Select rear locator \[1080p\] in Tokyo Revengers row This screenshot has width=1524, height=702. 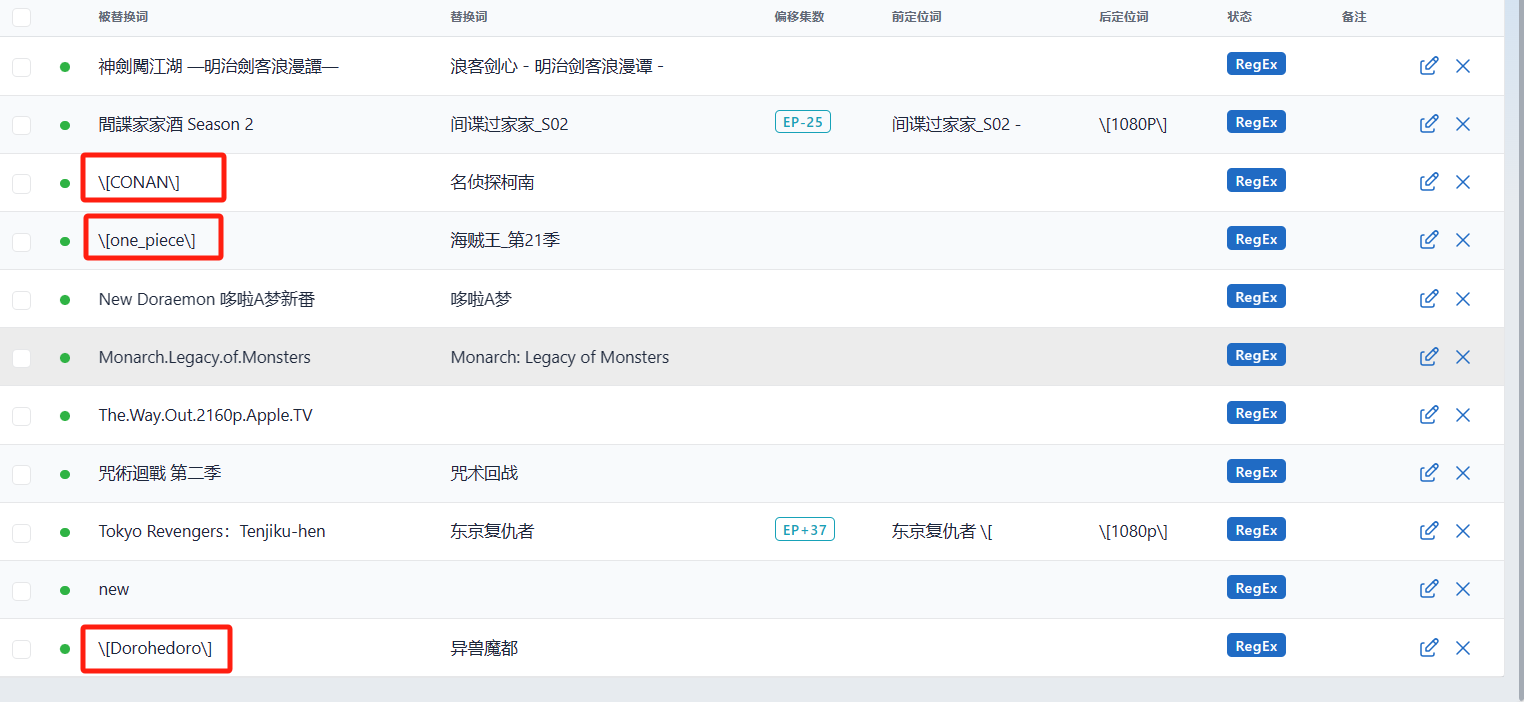pyautogui.click(x=1133, y=531)
